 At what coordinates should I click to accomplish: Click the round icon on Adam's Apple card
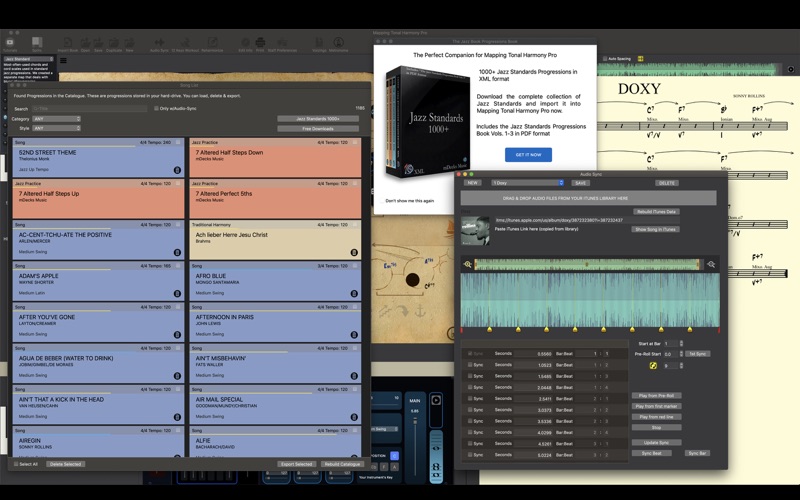coord(177,293)
